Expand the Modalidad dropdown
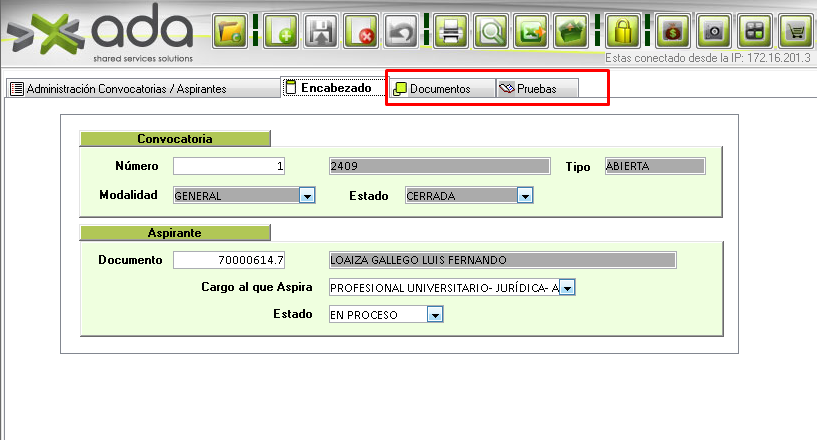 [307, 196]
